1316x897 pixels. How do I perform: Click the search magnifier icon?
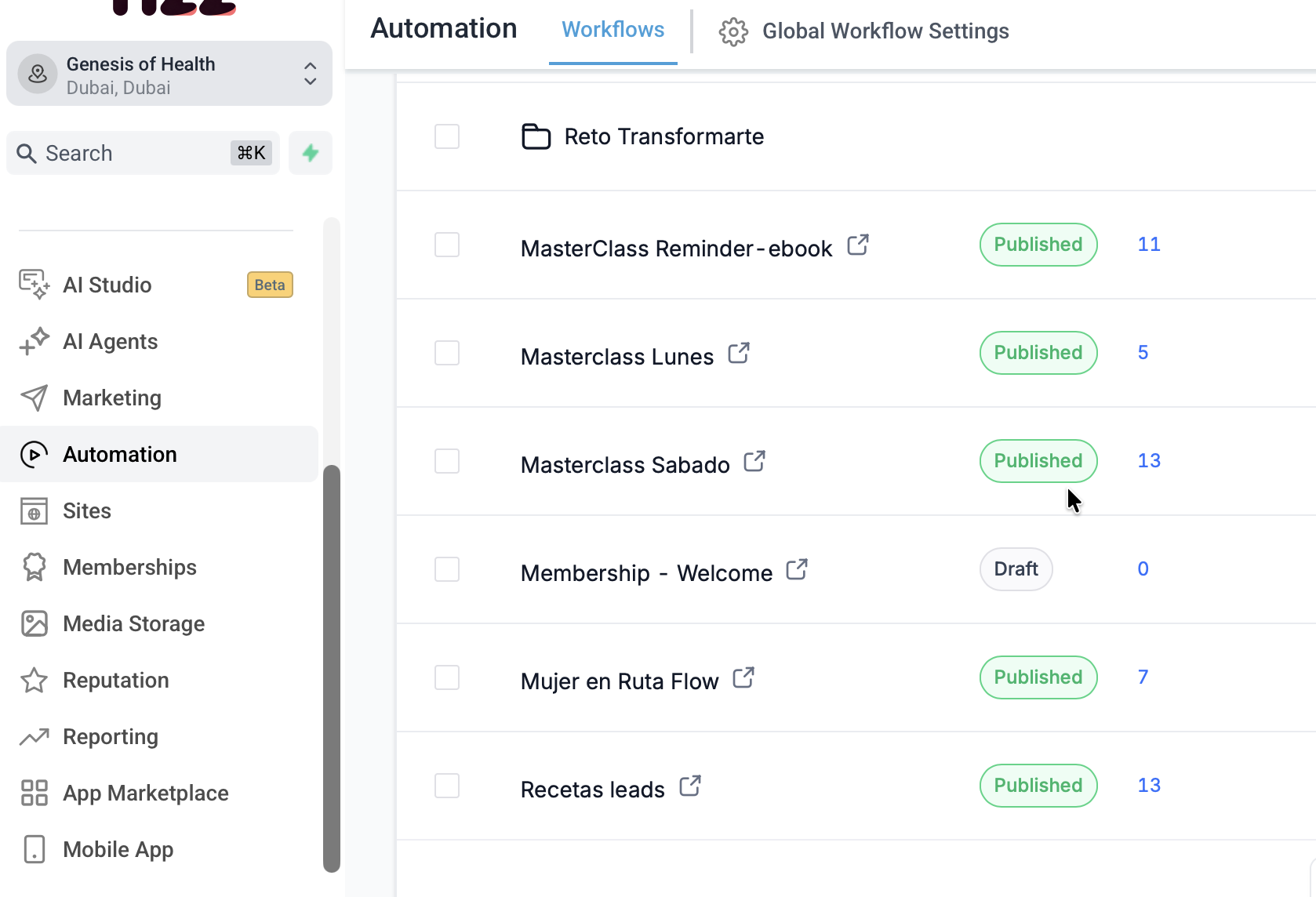coord(27,153)
